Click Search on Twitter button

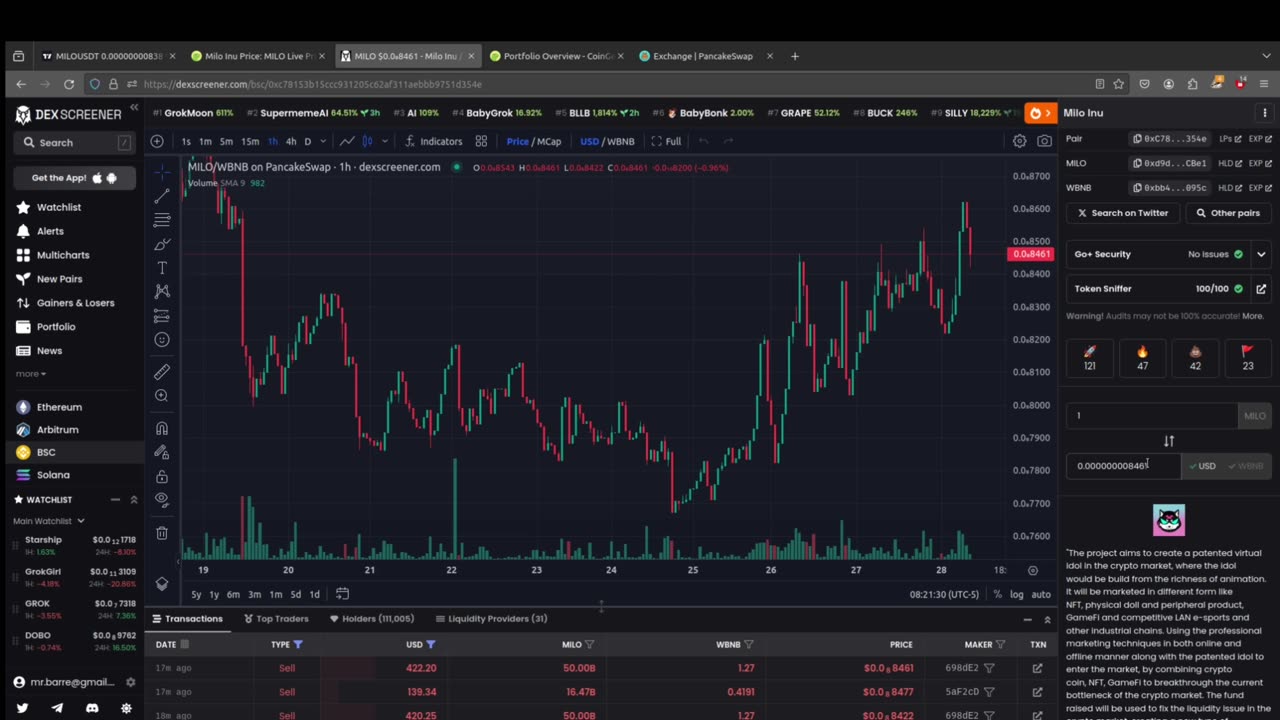(1122, 213)
